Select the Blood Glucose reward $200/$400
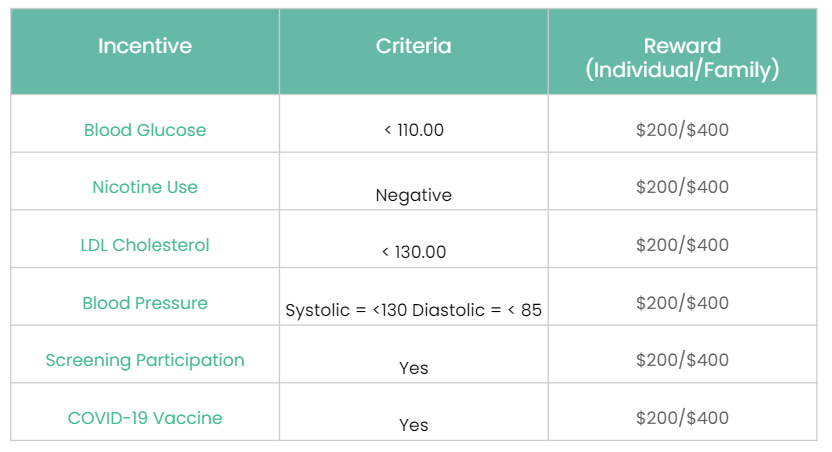The width and height of the screenshot is (832, 452). point(682,130)
